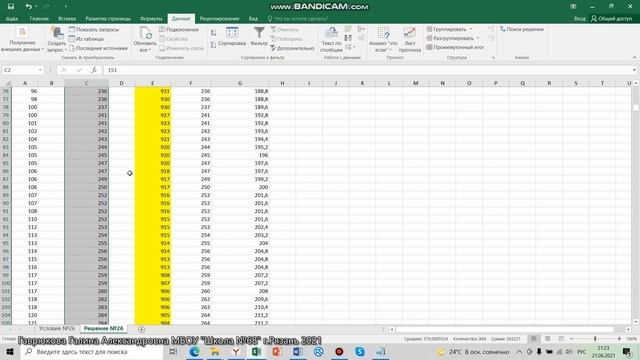Select column C header
Image resolution: width=640 pixels, height=360 pixels.
click(x=86, y=83)
